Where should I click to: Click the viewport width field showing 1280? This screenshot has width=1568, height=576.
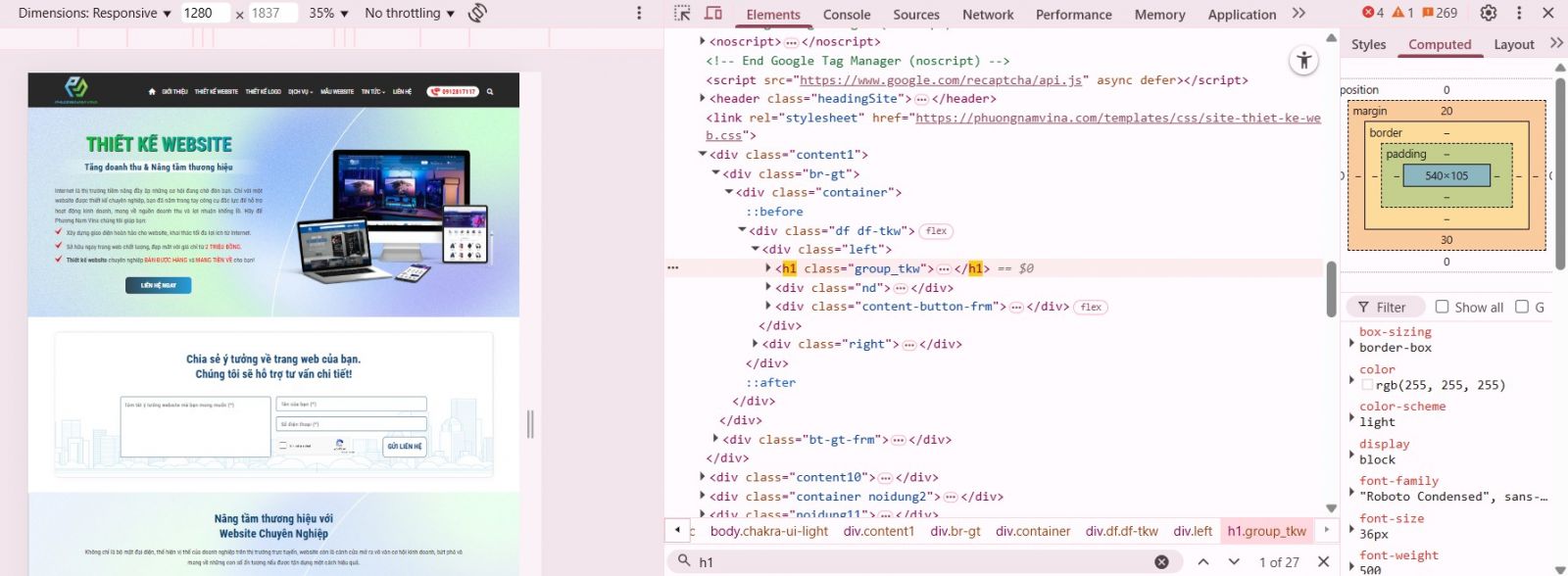(205, 13)
